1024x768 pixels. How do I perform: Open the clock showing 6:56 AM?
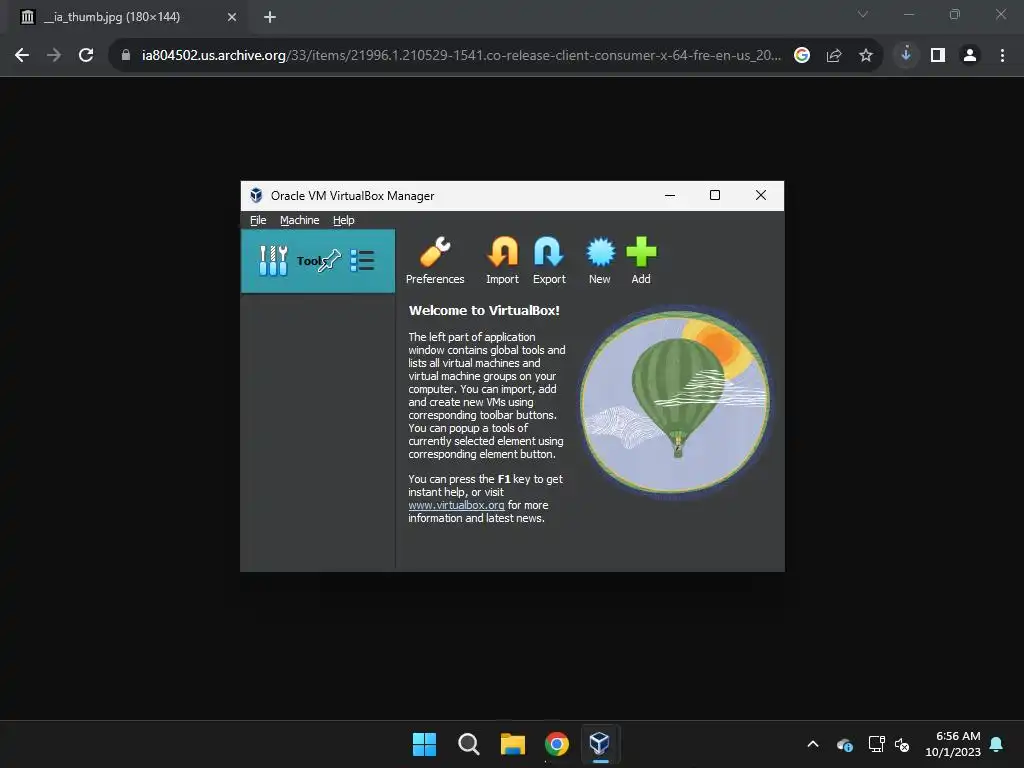953,744
